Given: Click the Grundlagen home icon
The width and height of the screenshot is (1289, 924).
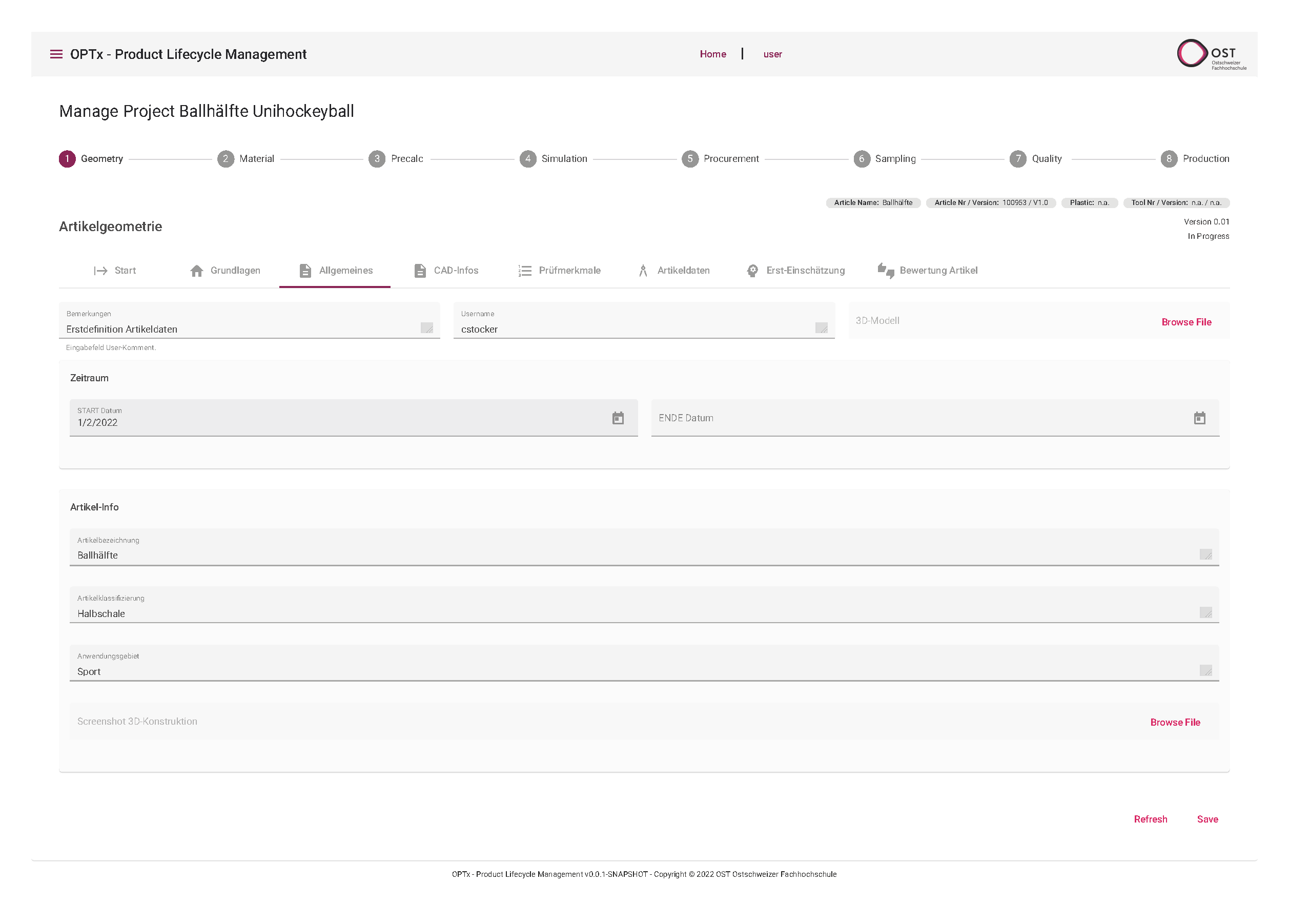Looking at the screenshot, I should [197, 271].
